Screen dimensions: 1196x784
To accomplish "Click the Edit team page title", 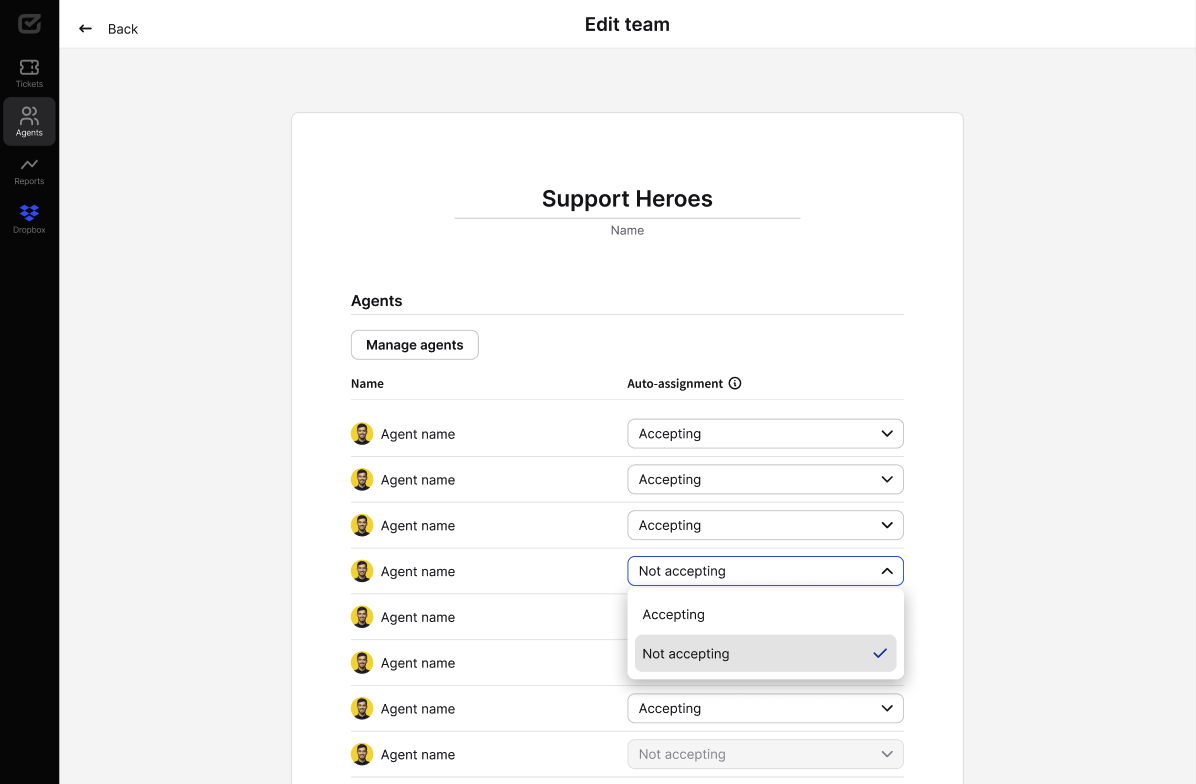I will tap(627, 24).
